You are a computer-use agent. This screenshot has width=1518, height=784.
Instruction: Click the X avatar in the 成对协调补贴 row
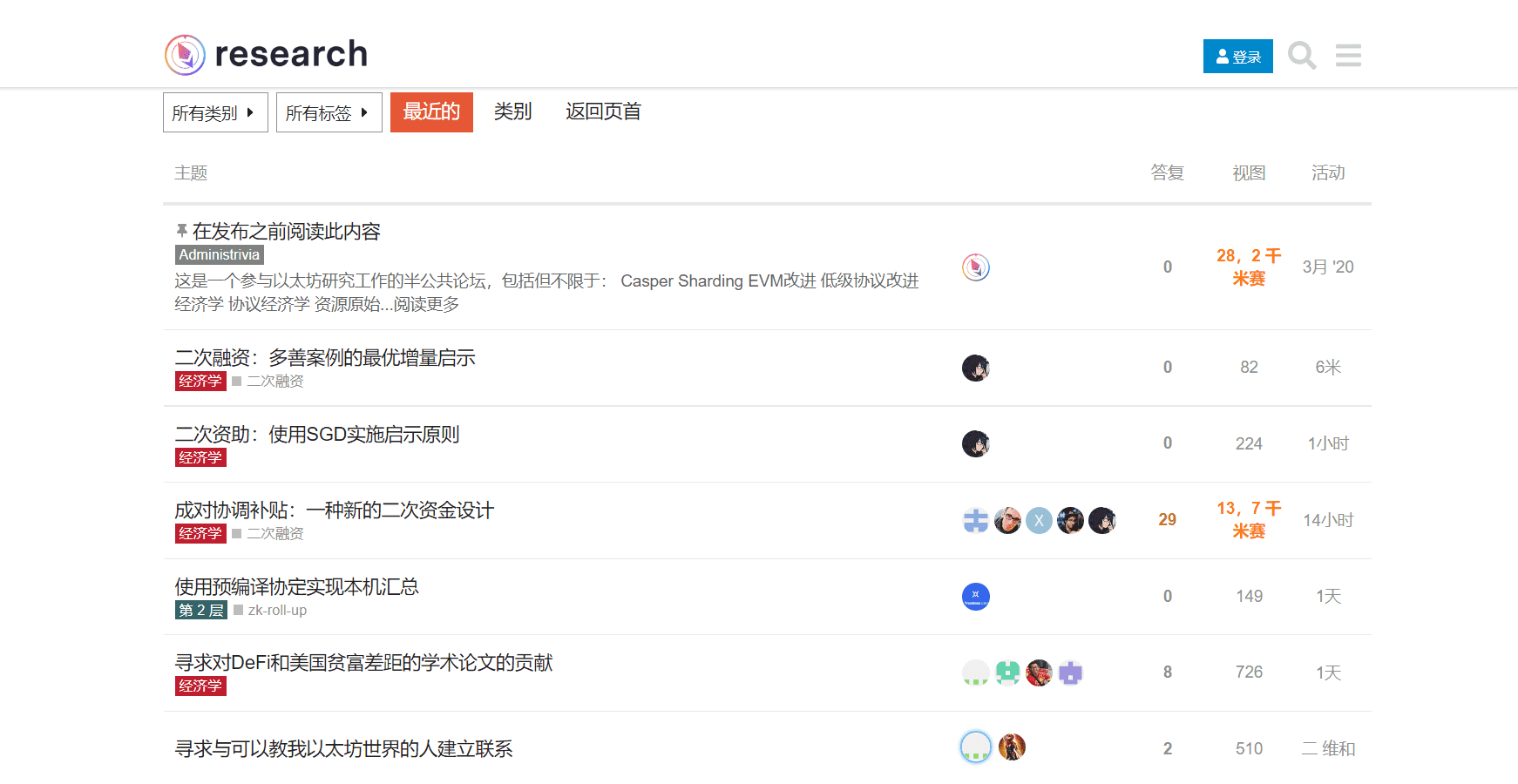click(1039, 519)
